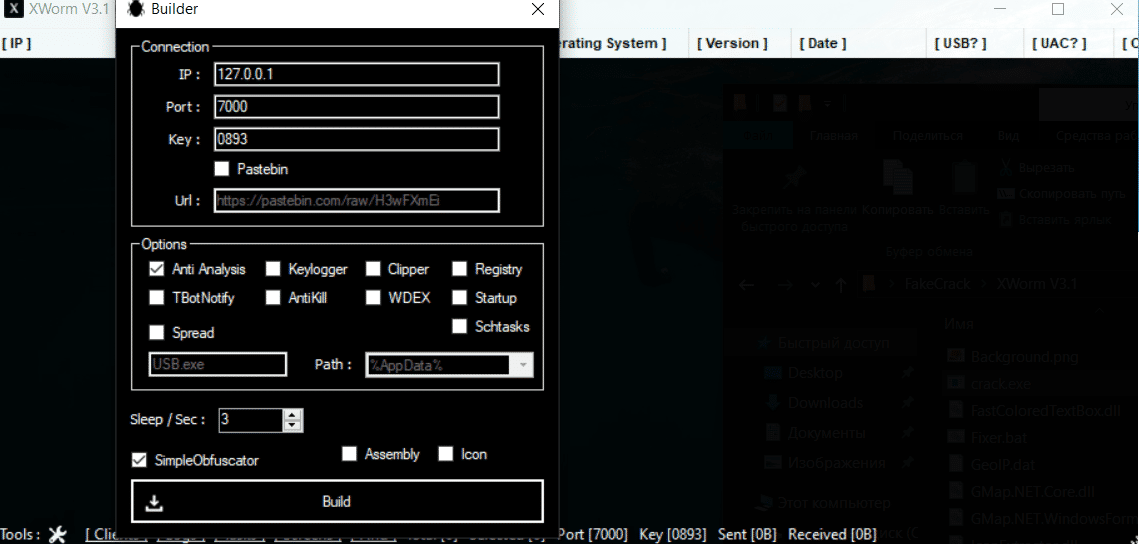
Task: Close the Builder dialog
Action: [x=538, y=9]
